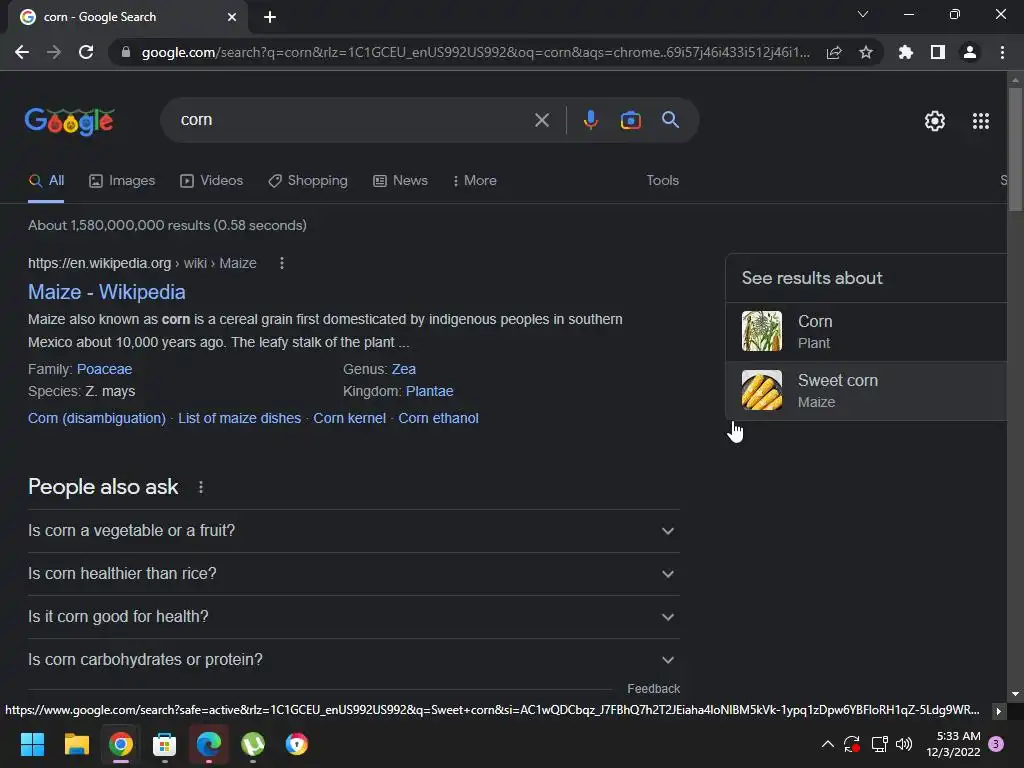Image resolution: width=1024 pixels, height=768 pixels.
Task: Follow the Plantae kingdom link
Action: pos(429,391)
